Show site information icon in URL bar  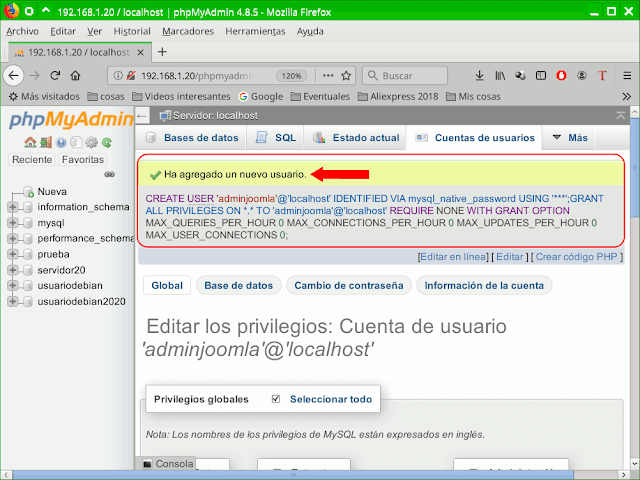118,76
